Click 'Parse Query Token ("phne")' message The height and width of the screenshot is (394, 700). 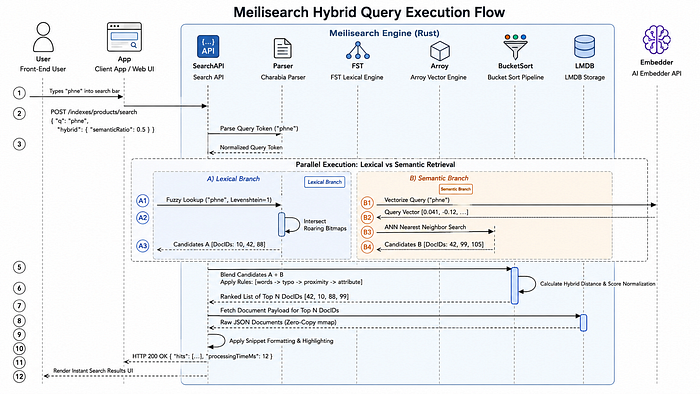[x=259, y=129]
